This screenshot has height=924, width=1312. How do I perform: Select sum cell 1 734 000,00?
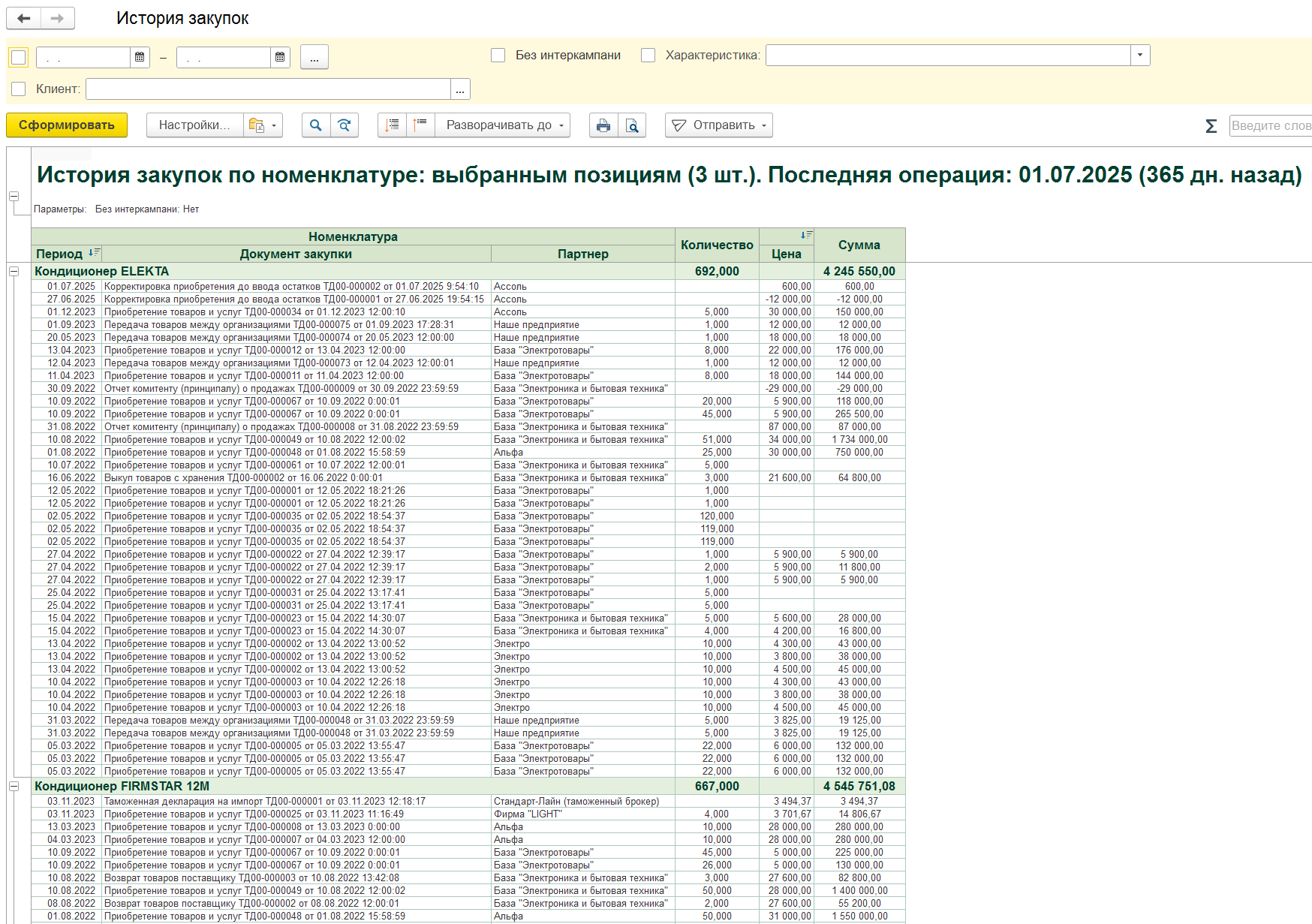(x=859, y=439)
